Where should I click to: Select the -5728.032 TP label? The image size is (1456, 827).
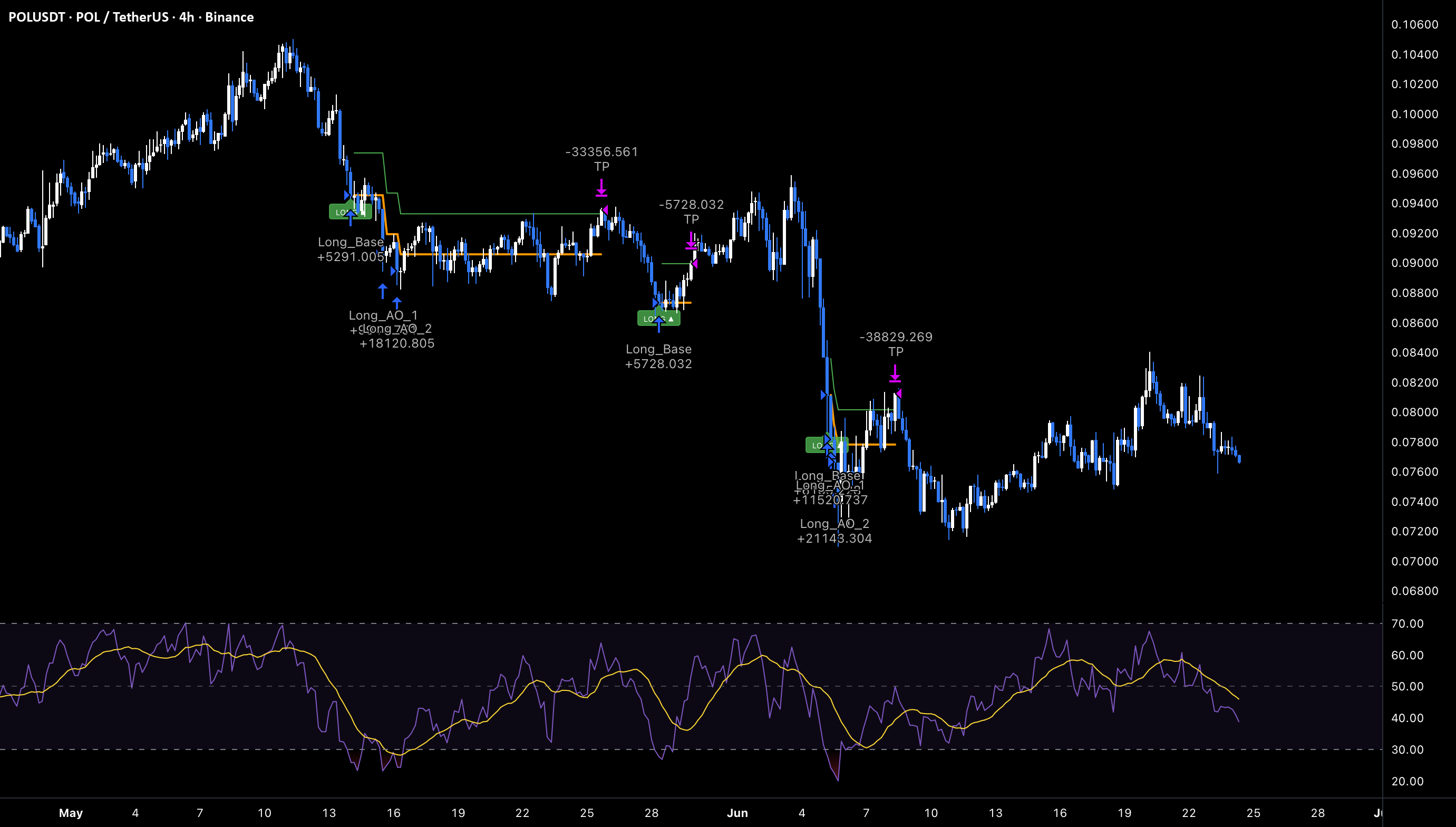pos(692,212)
